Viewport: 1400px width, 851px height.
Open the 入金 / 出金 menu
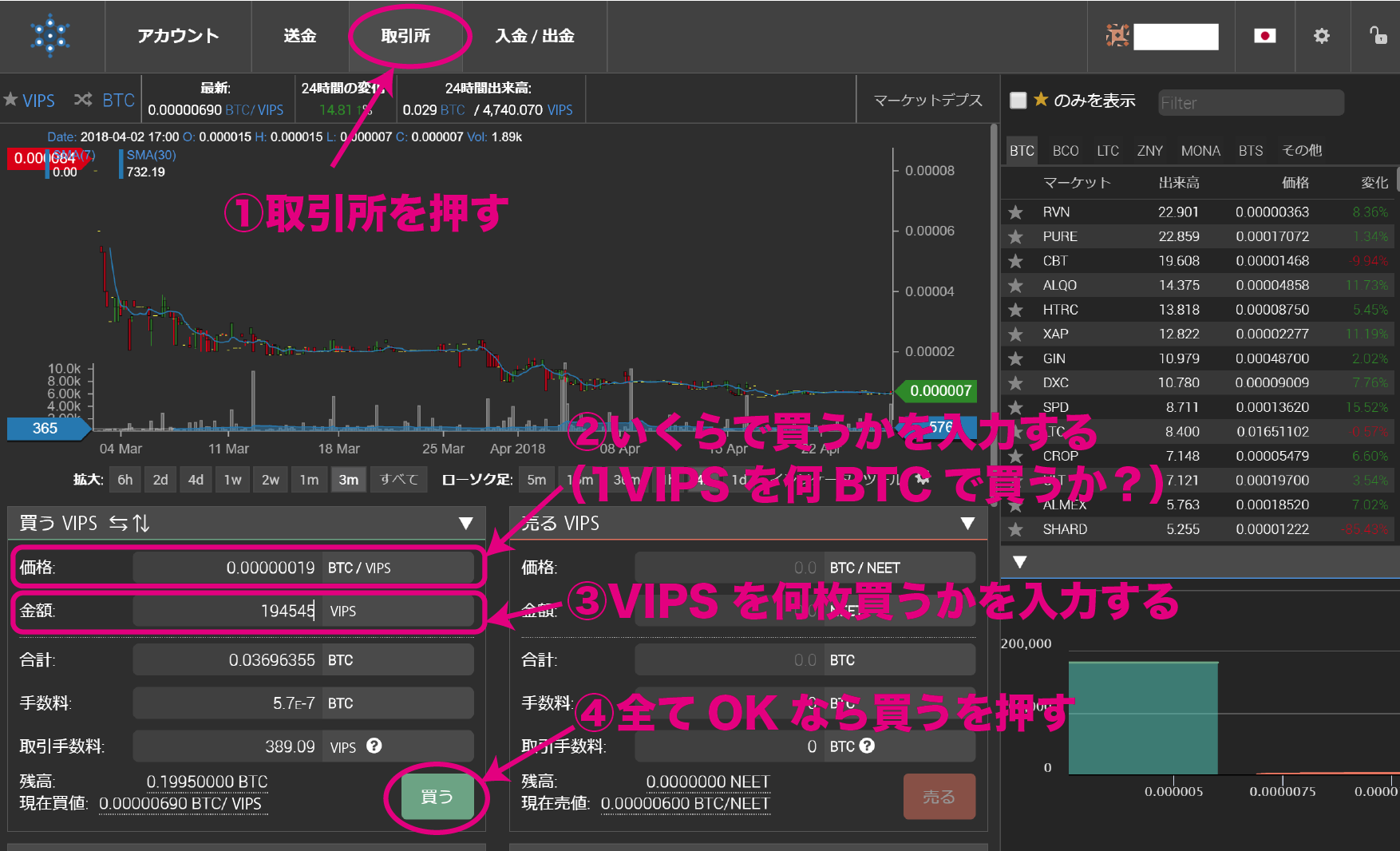(534, 36)
